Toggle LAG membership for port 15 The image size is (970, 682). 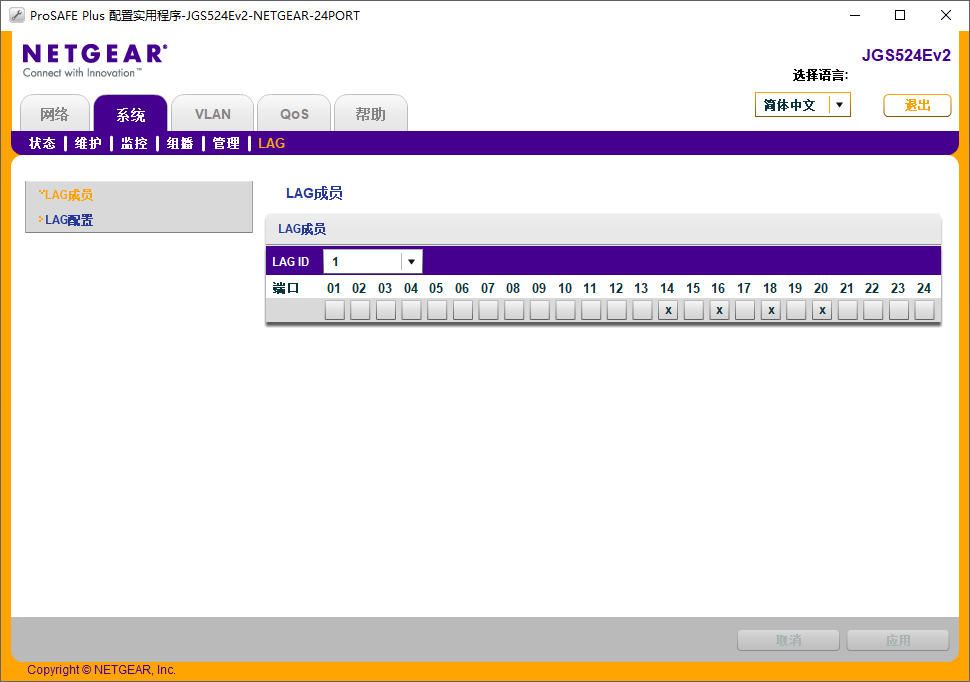pyautogui.click(x=694, y=310)
